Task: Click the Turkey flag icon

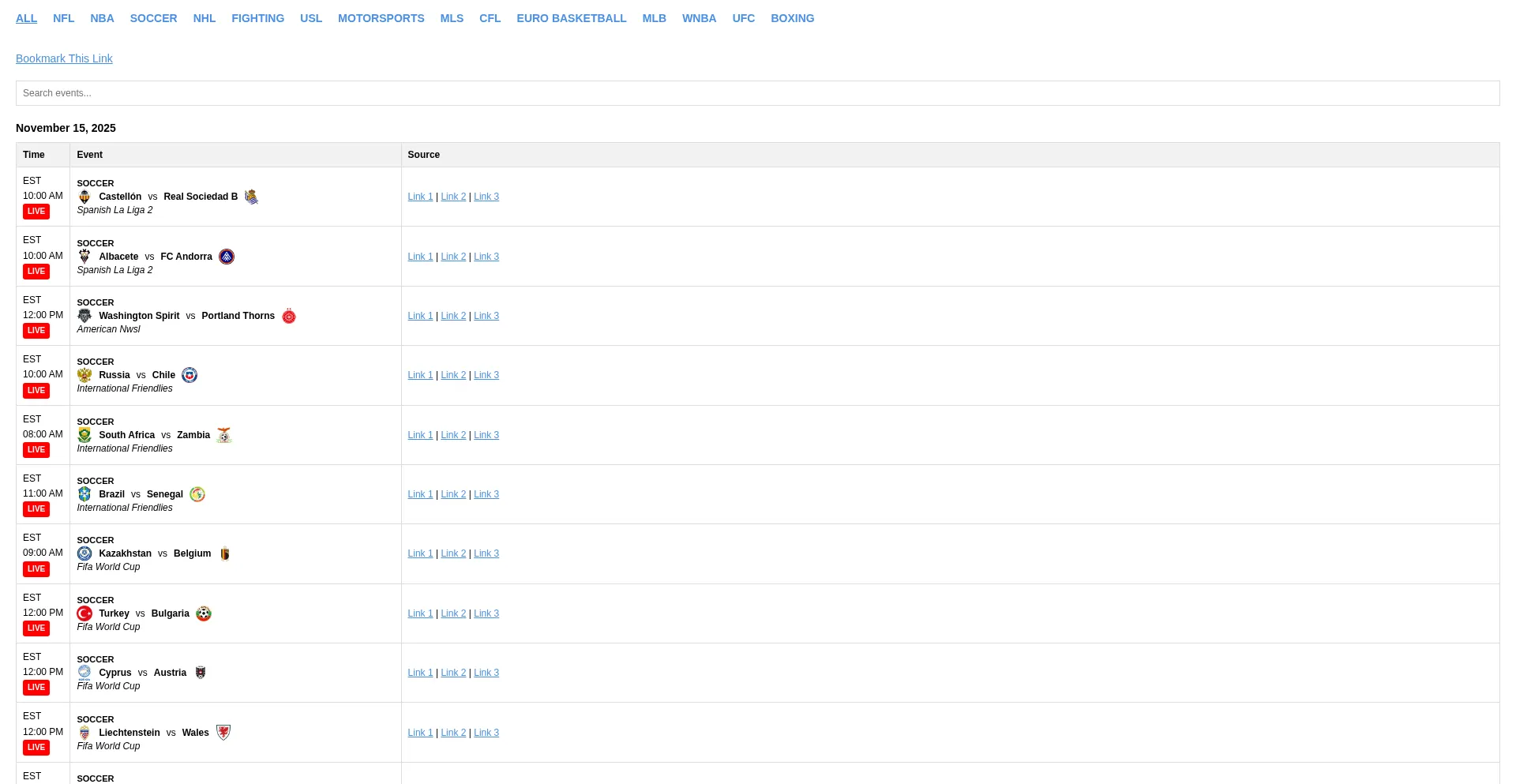Action: pyautogui.click(x=84, y=613)
